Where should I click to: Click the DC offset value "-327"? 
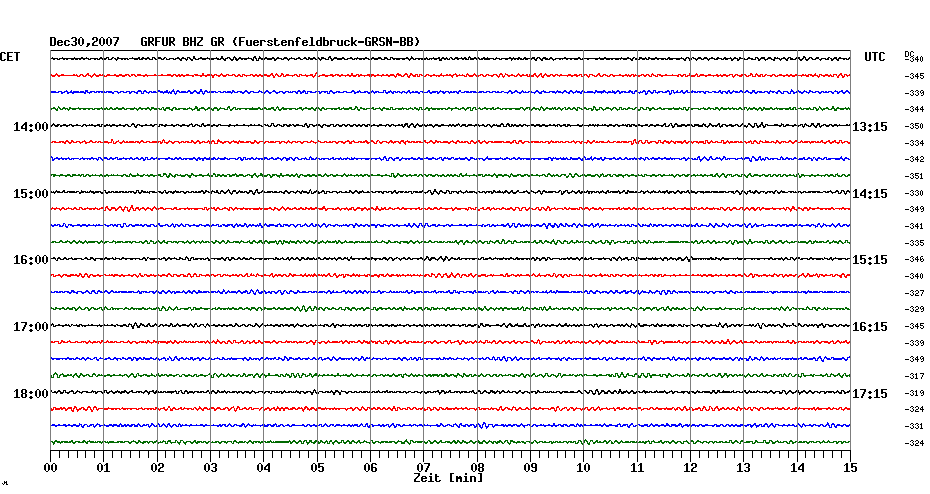(914, 293)
